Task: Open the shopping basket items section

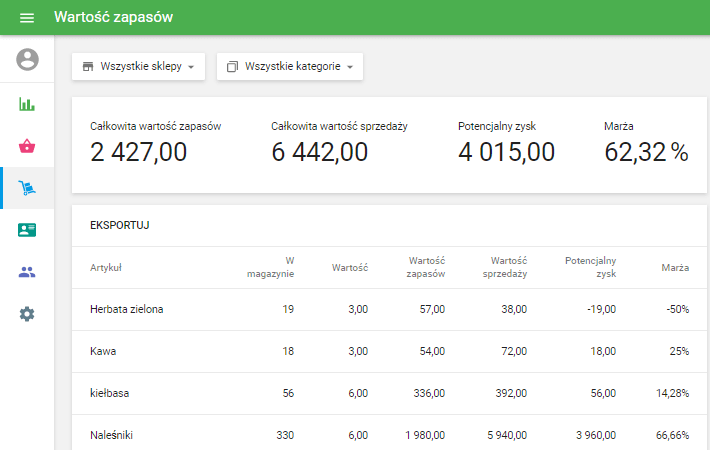Action: pyautogui.click(x=27, y=146)
